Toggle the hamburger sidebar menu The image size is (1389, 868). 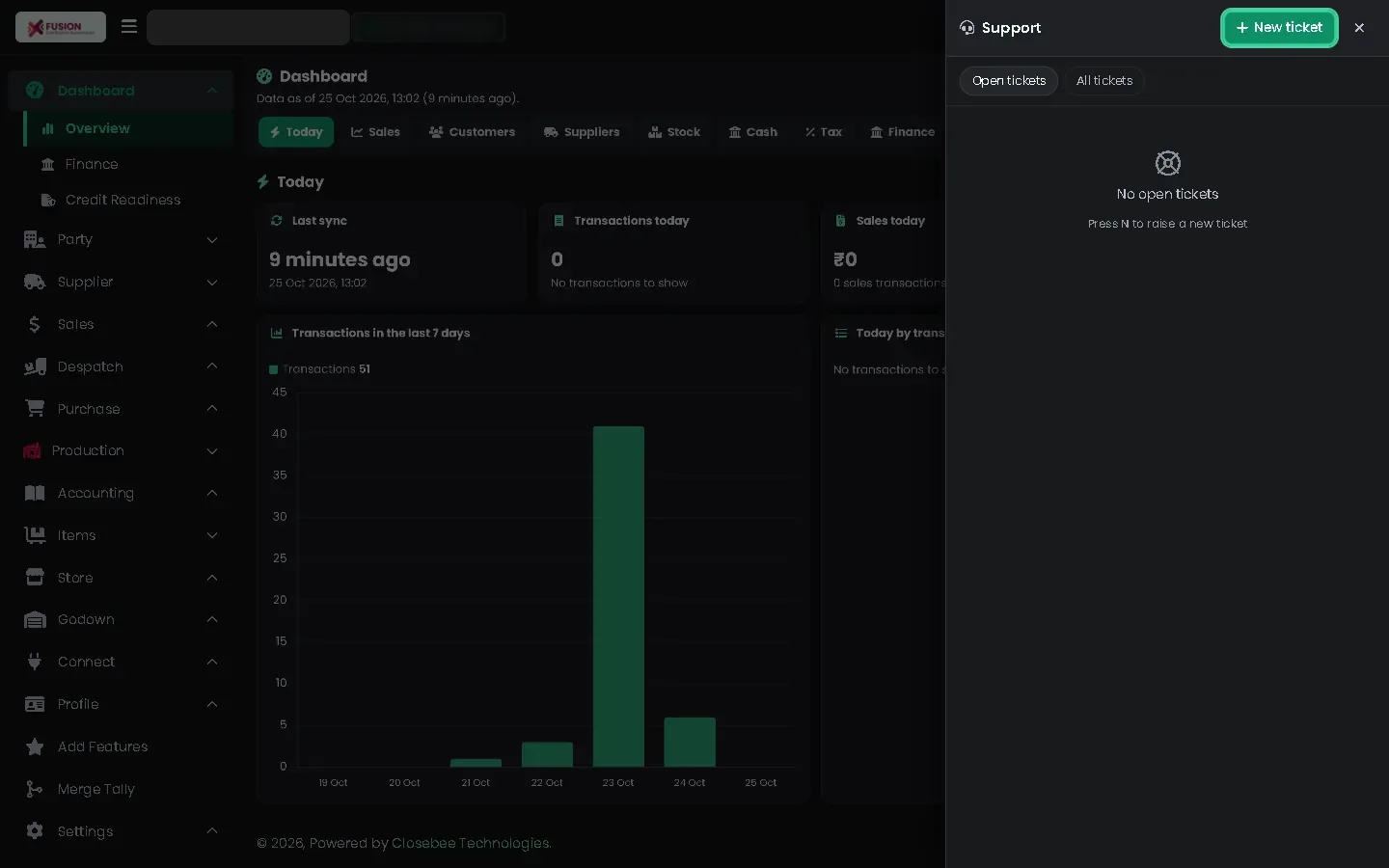tap(129, 27)
